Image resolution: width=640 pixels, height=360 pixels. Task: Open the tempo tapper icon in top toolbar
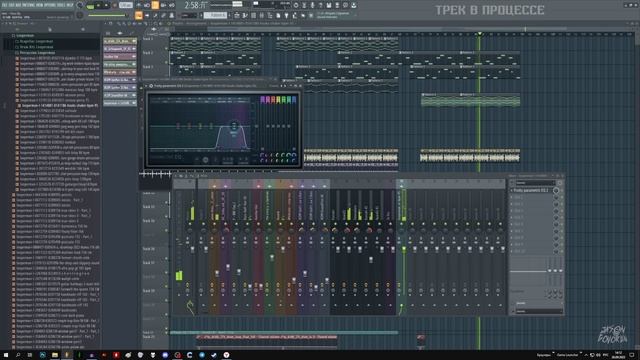[x=296, y=5]
